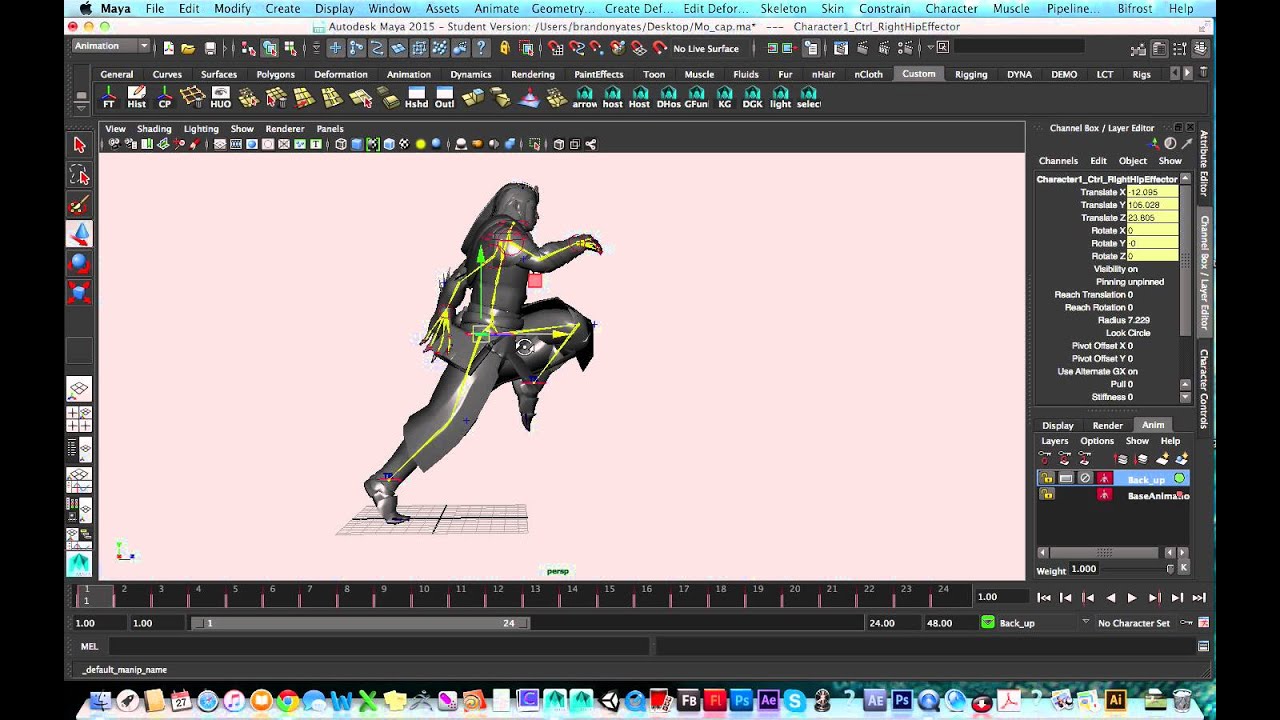Click the K key weight button
Image resolution: width=1280 pixels, height=720 pixels.
[1184, 568]
